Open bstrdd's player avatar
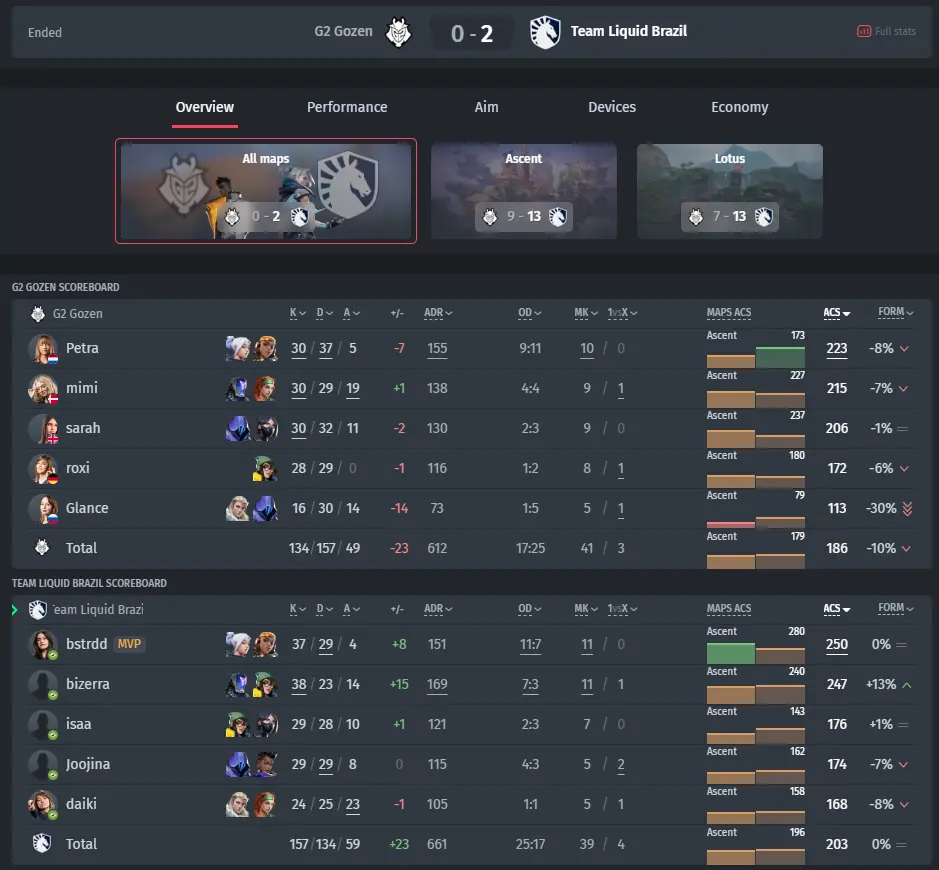 tap(43, 644)
